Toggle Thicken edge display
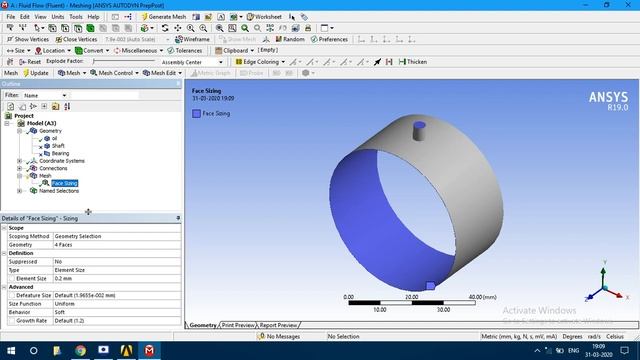 point(413,62)
